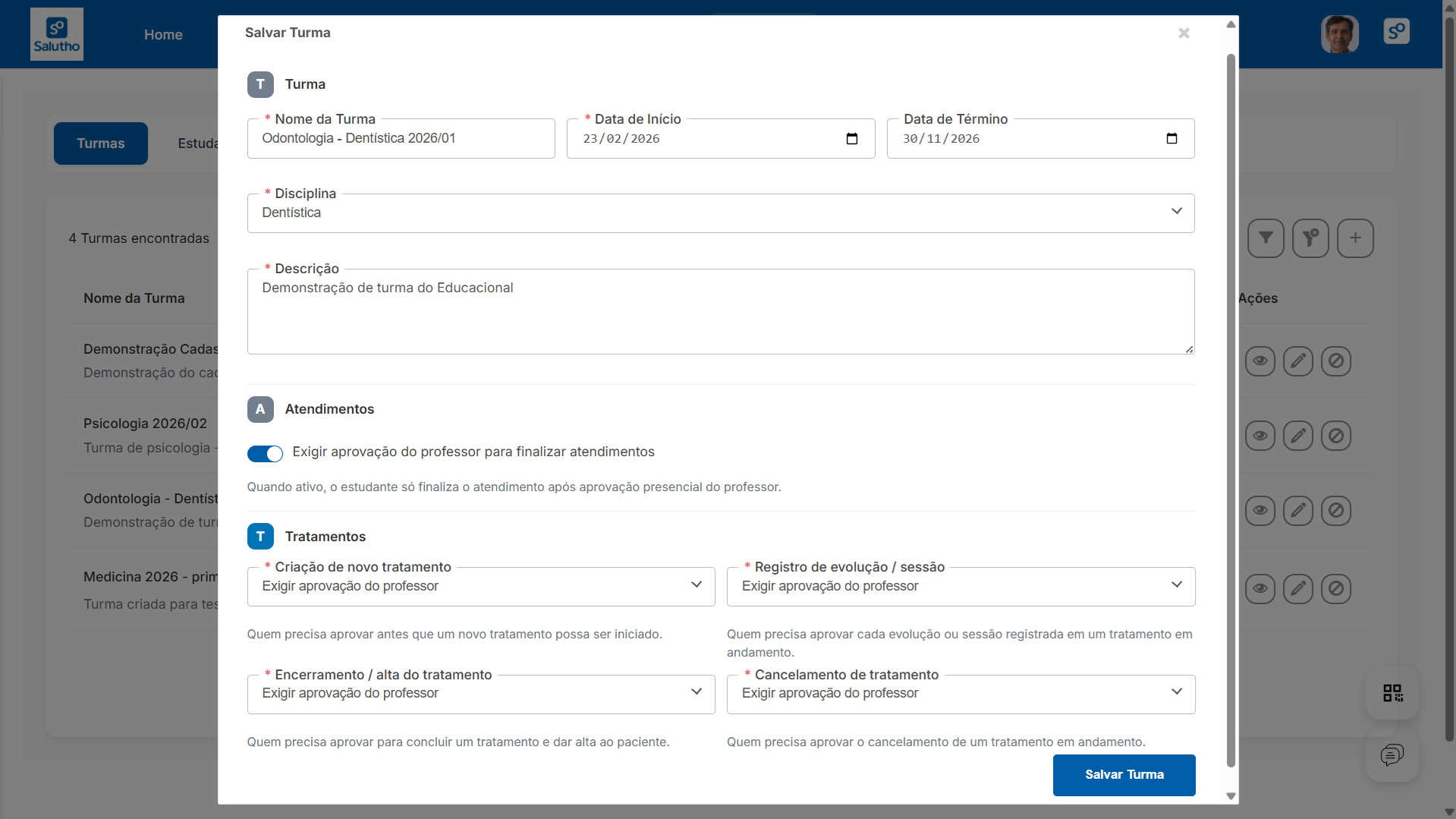Screen dimensions: 1456x819
Task: View the Odontologia - Dentística turma
Action: pos(1260,511)
